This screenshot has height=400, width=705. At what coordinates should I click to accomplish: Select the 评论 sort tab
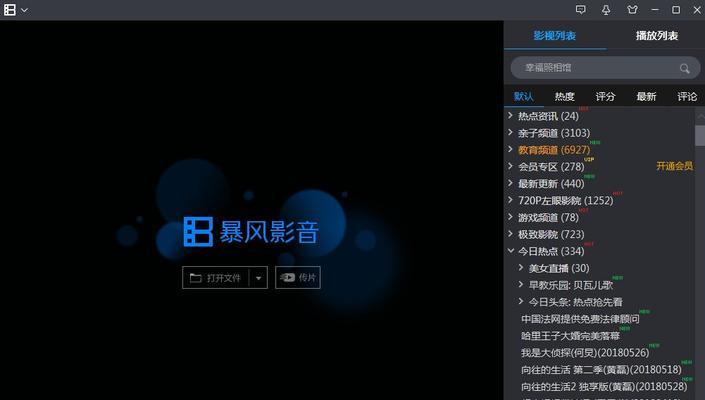(x=687, y=96)
